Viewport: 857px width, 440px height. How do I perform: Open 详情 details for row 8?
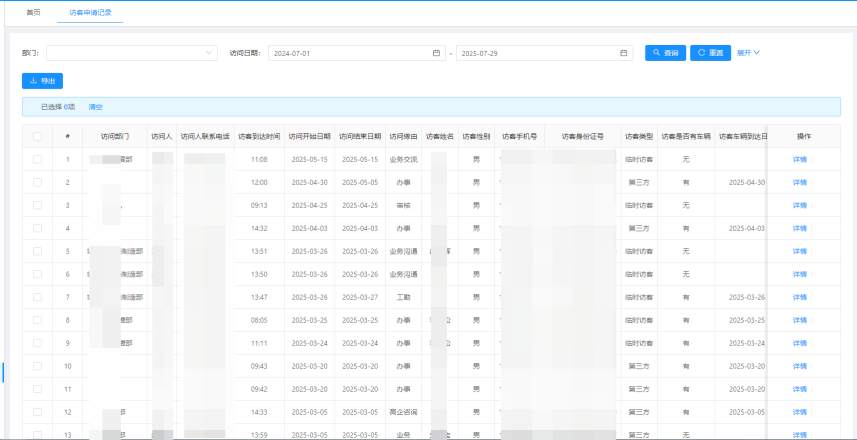point(800,320)
